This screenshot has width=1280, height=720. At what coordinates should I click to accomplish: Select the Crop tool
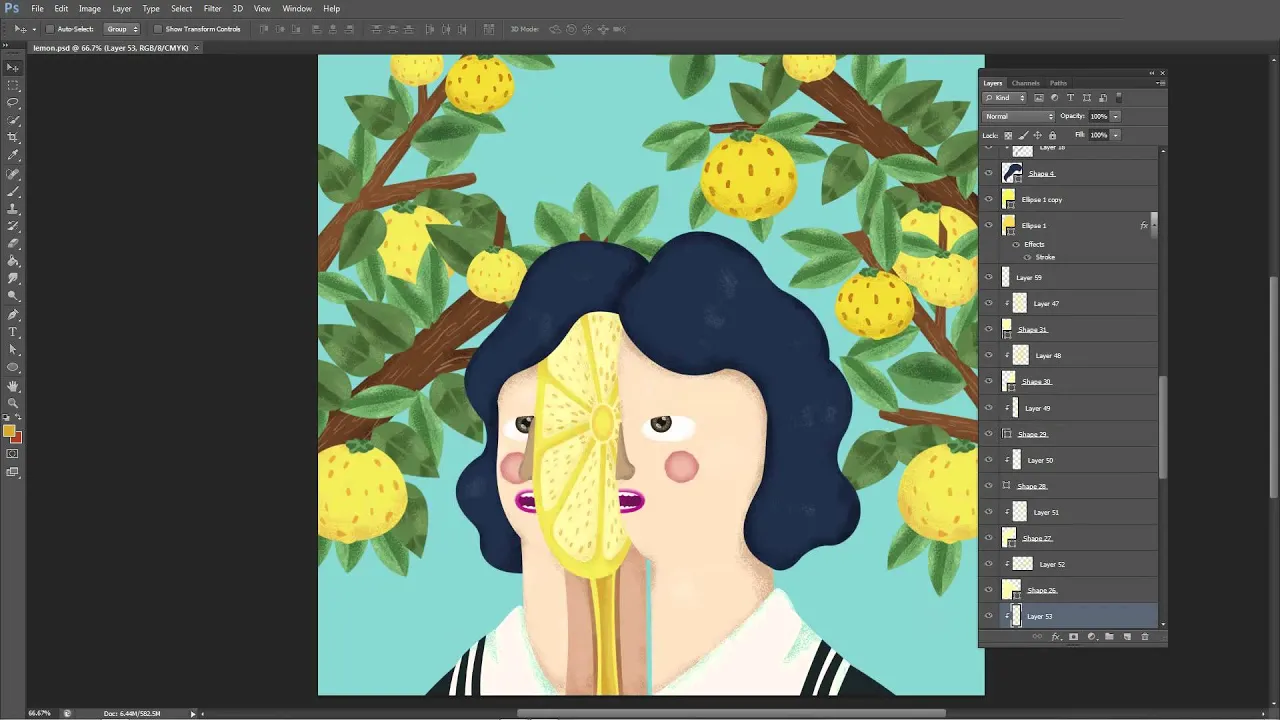[13, 137]
